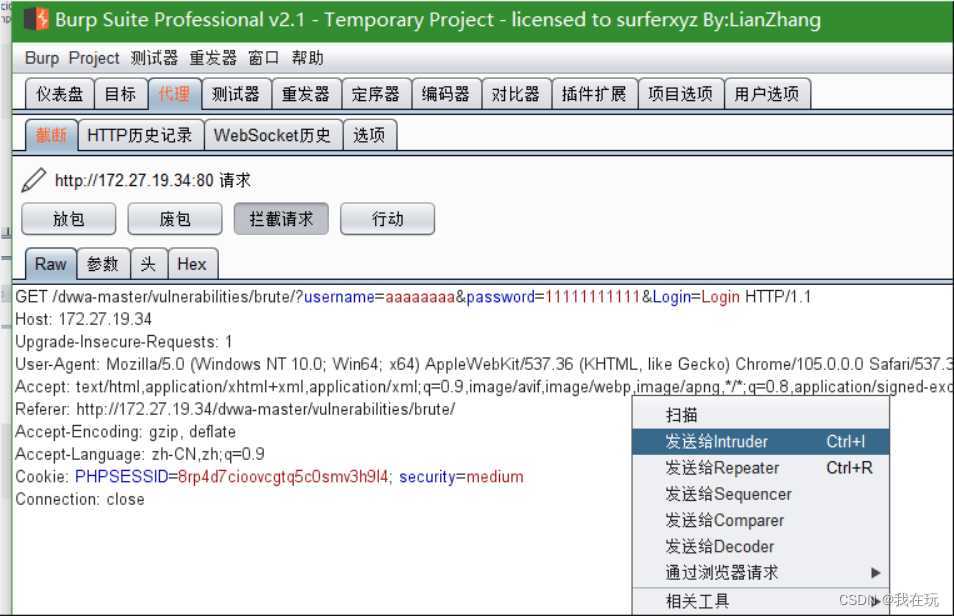This screenshot has height=616, width=954.
Task: Switch to the 重发器 main tab
Action: pos(306,94)
